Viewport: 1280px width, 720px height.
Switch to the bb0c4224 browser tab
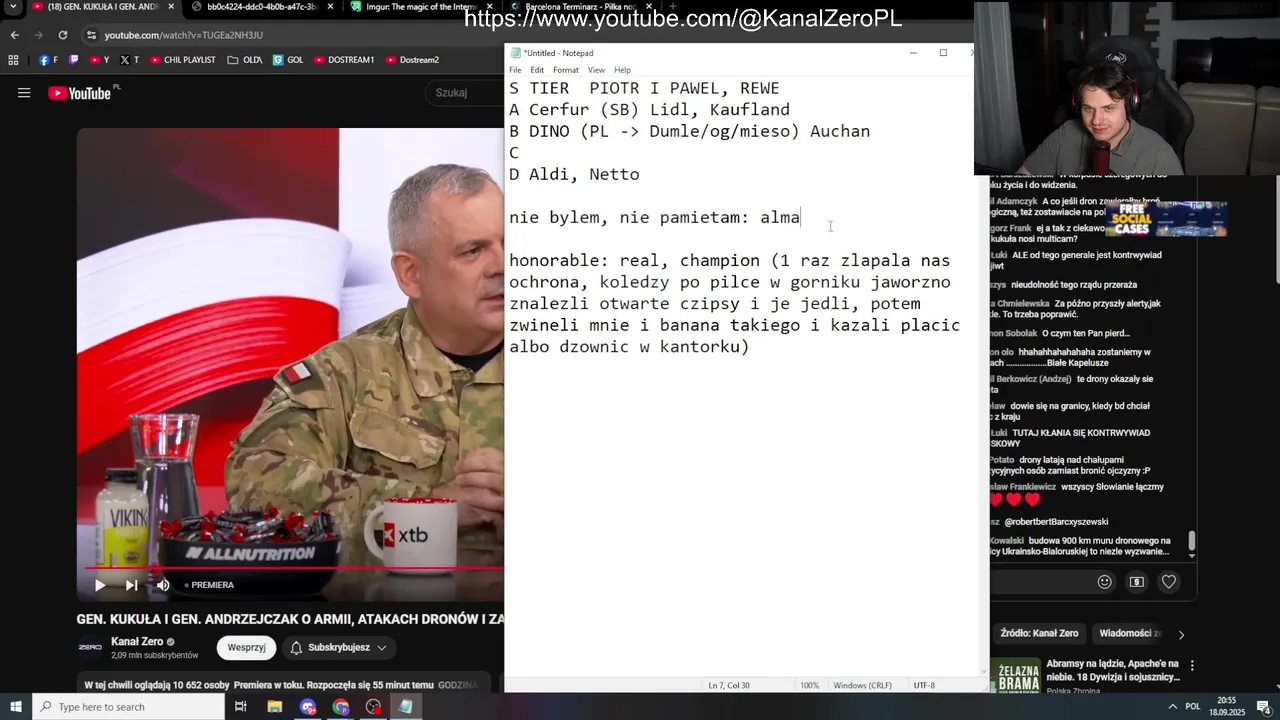262,7
